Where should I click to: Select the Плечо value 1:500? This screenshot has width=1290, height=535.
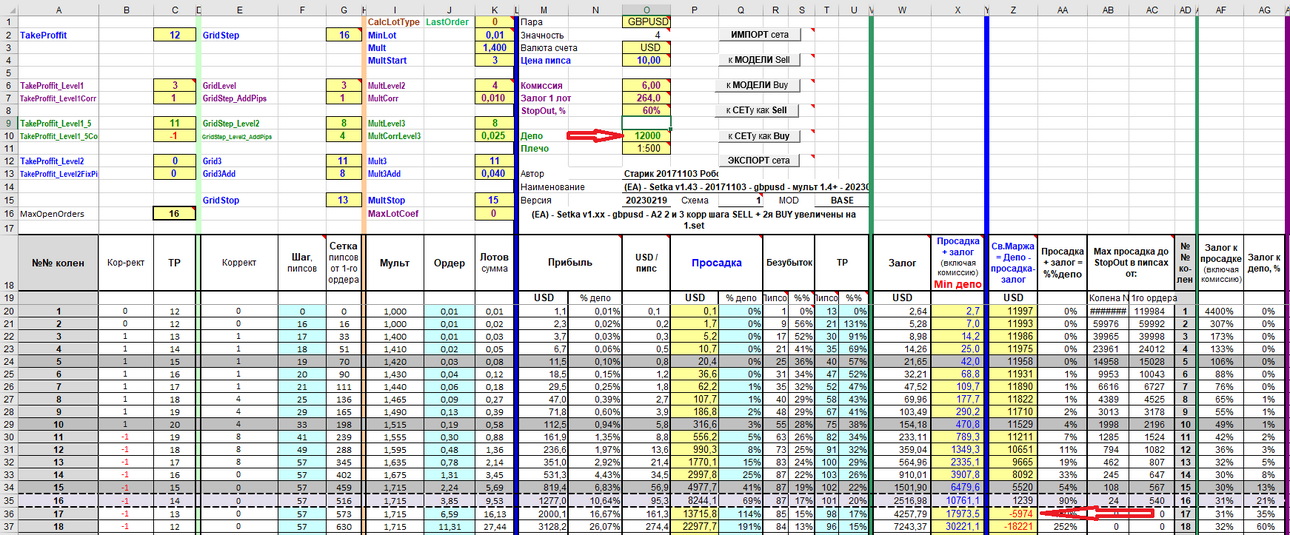click(646, 148)
